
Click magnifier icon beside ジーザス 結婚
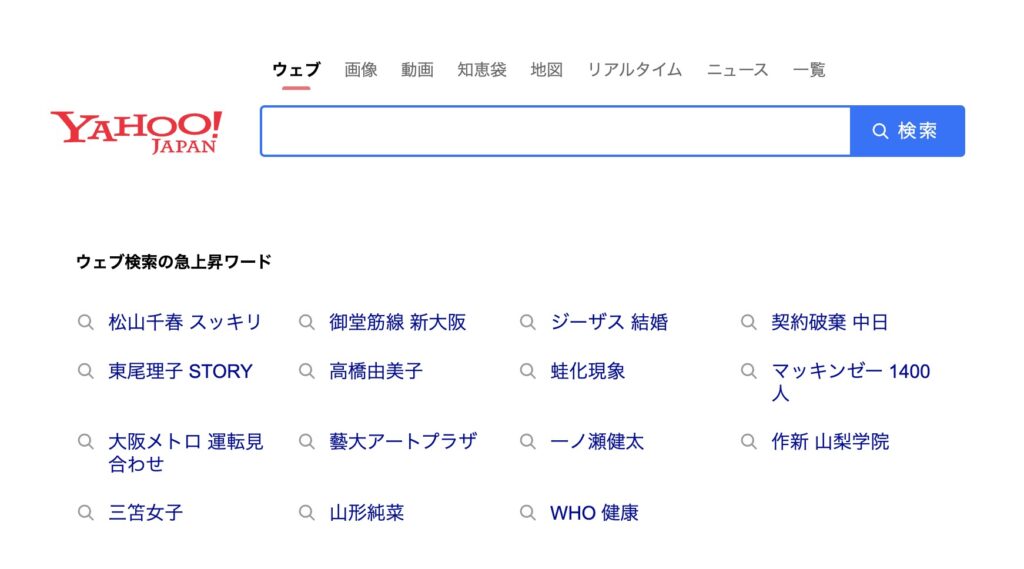(528, 322)
